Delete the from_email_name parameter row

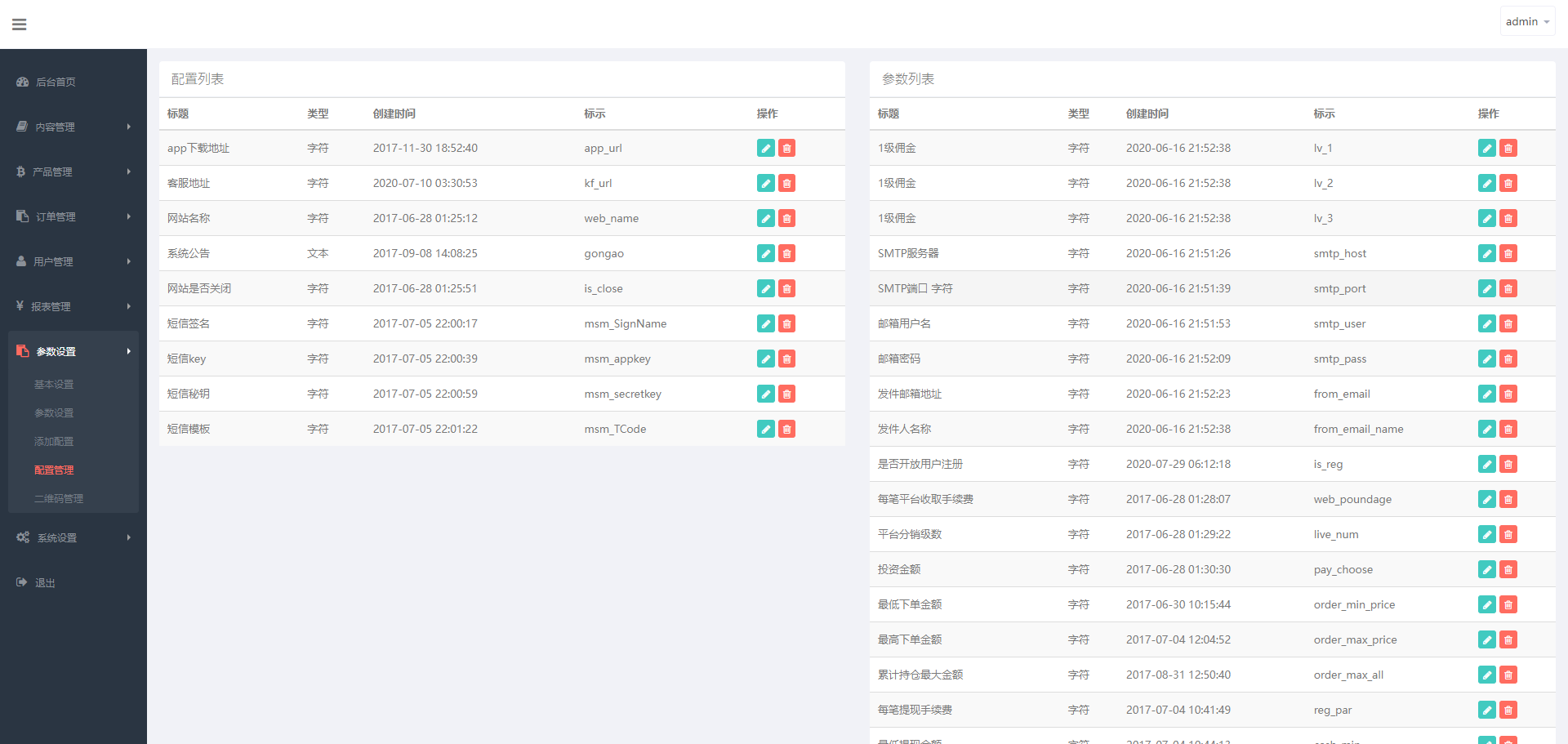[1508, 429]
